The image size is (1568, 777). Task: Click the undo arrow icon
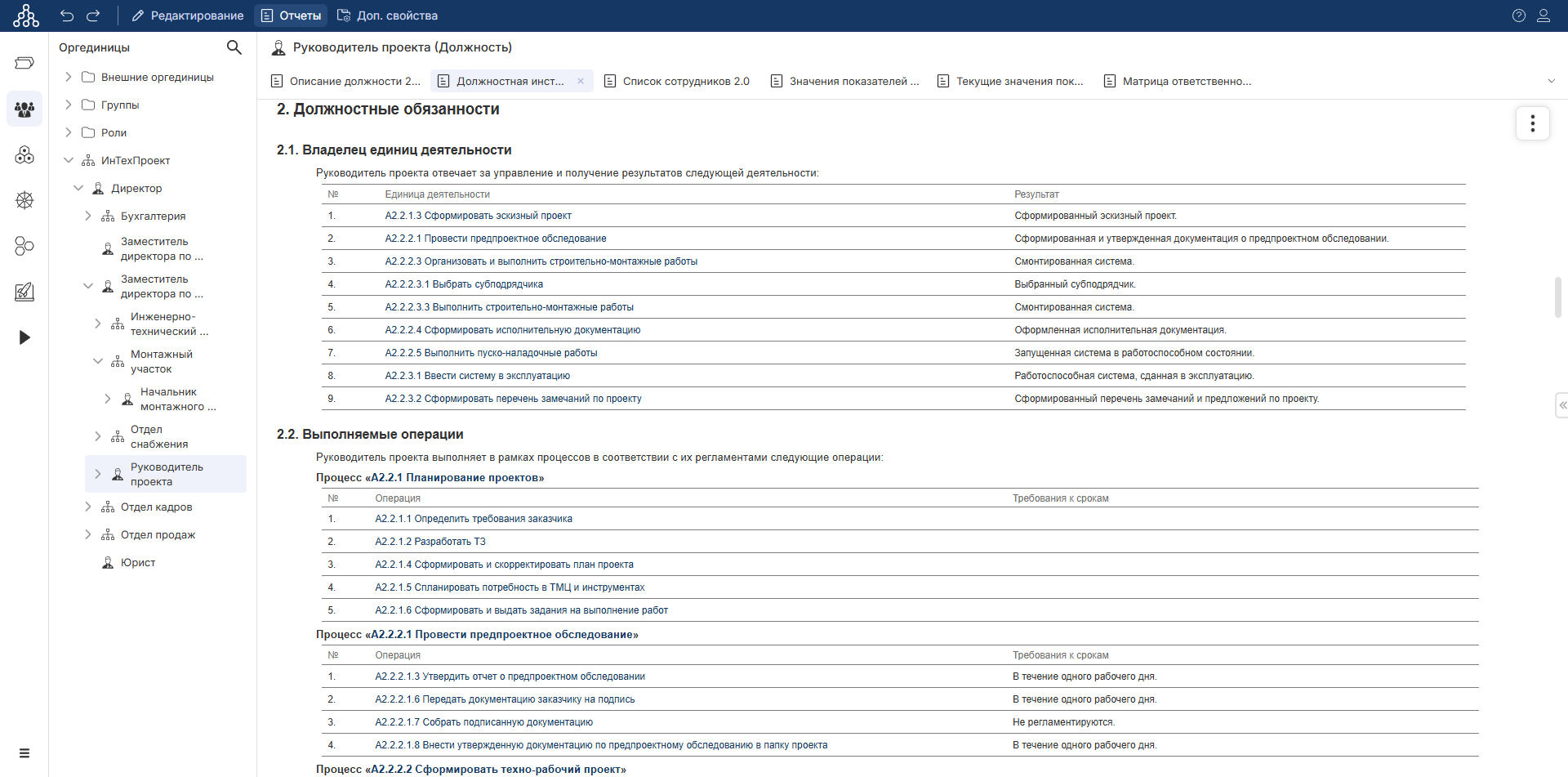pos(67,16)
